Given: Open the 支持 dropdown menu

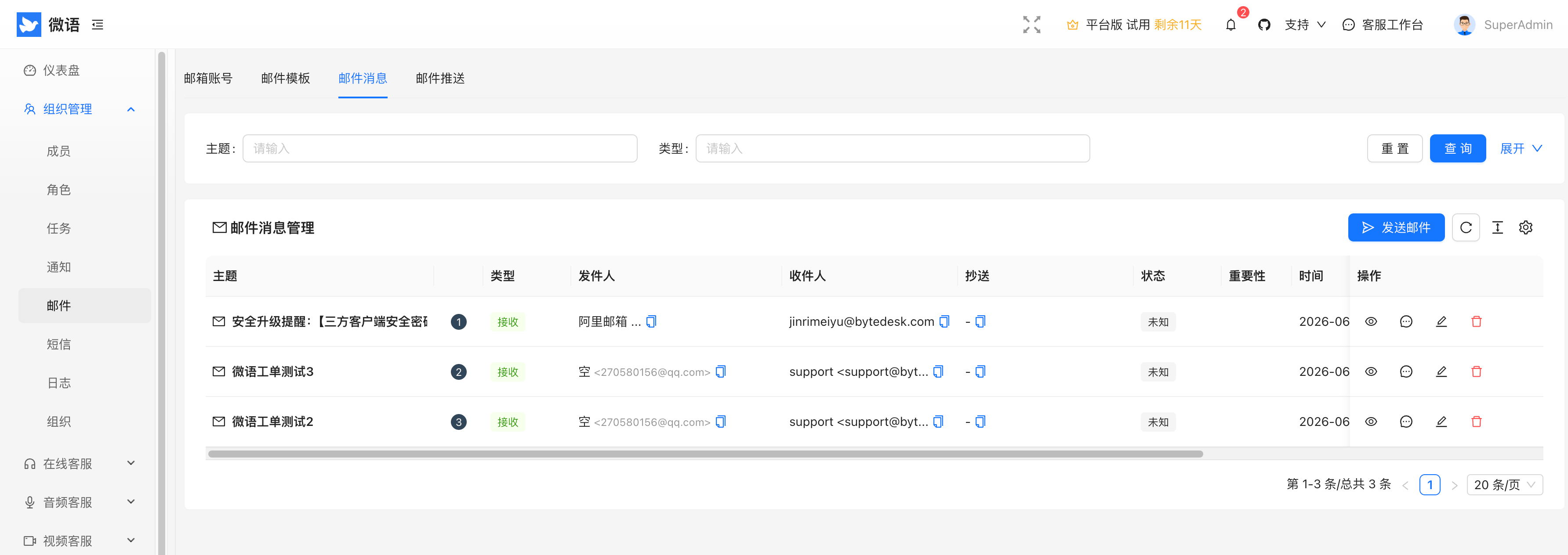Looking at the screenshot, I should click(1304, 25).
